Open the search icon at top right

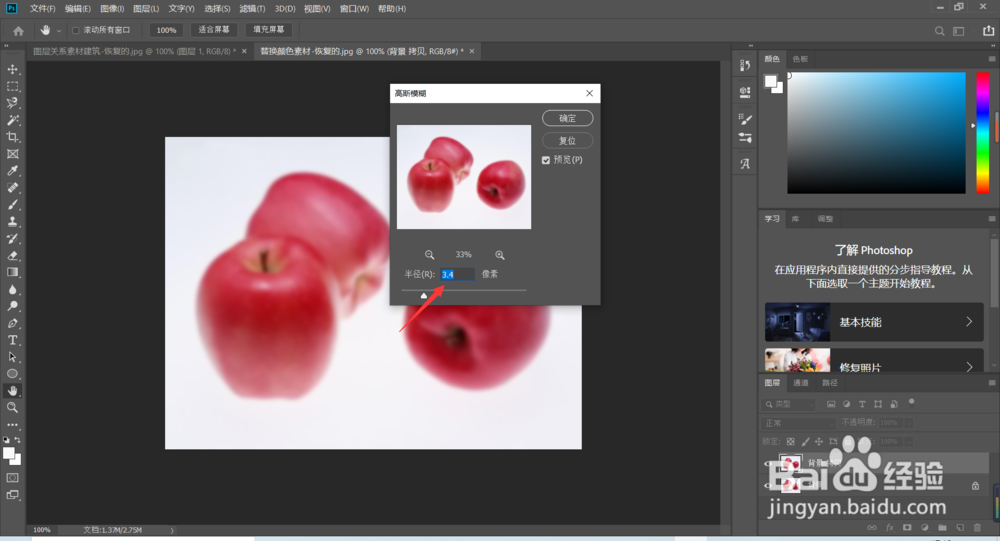point(939,31)
